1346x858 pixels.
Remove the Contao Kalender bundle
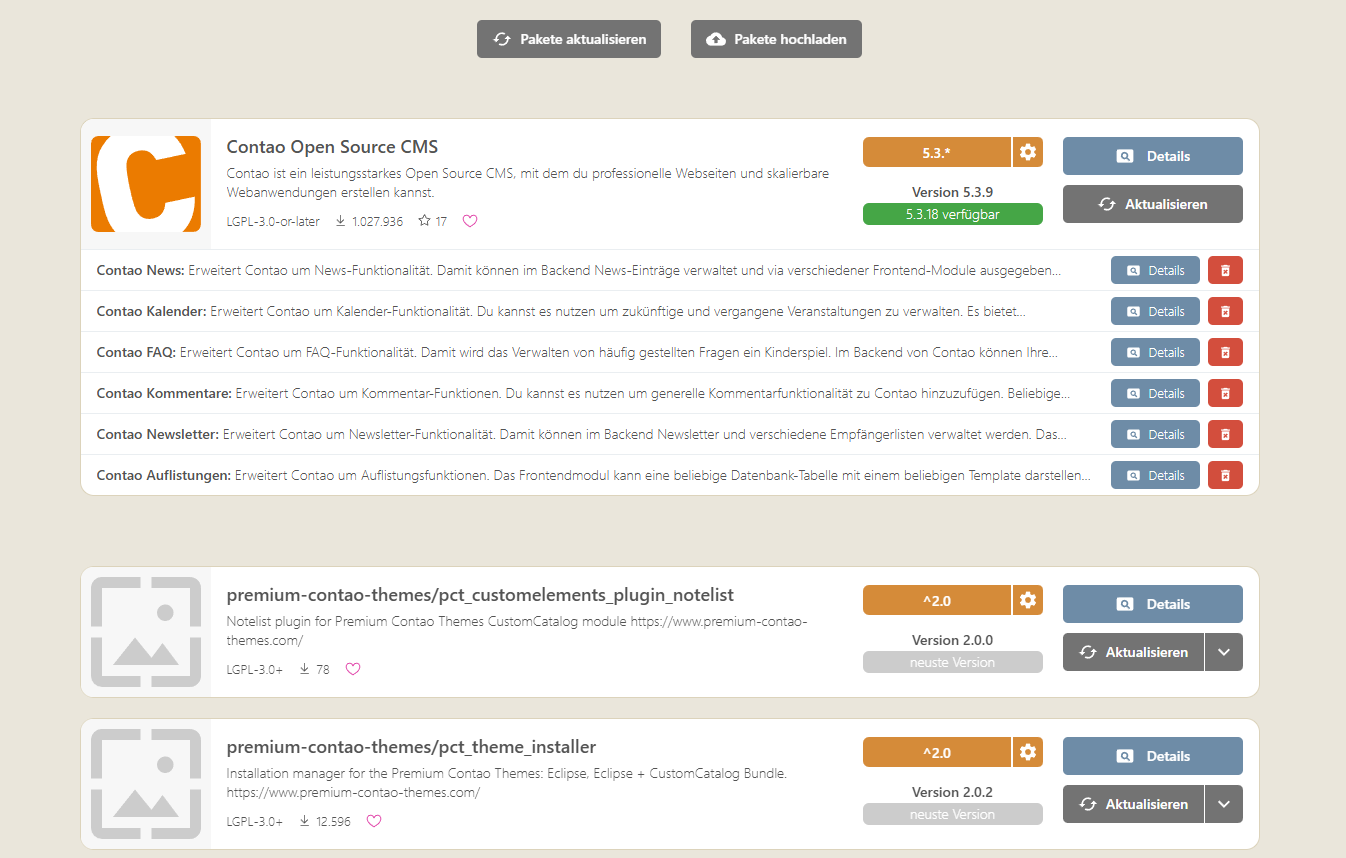click(1226, 311)
